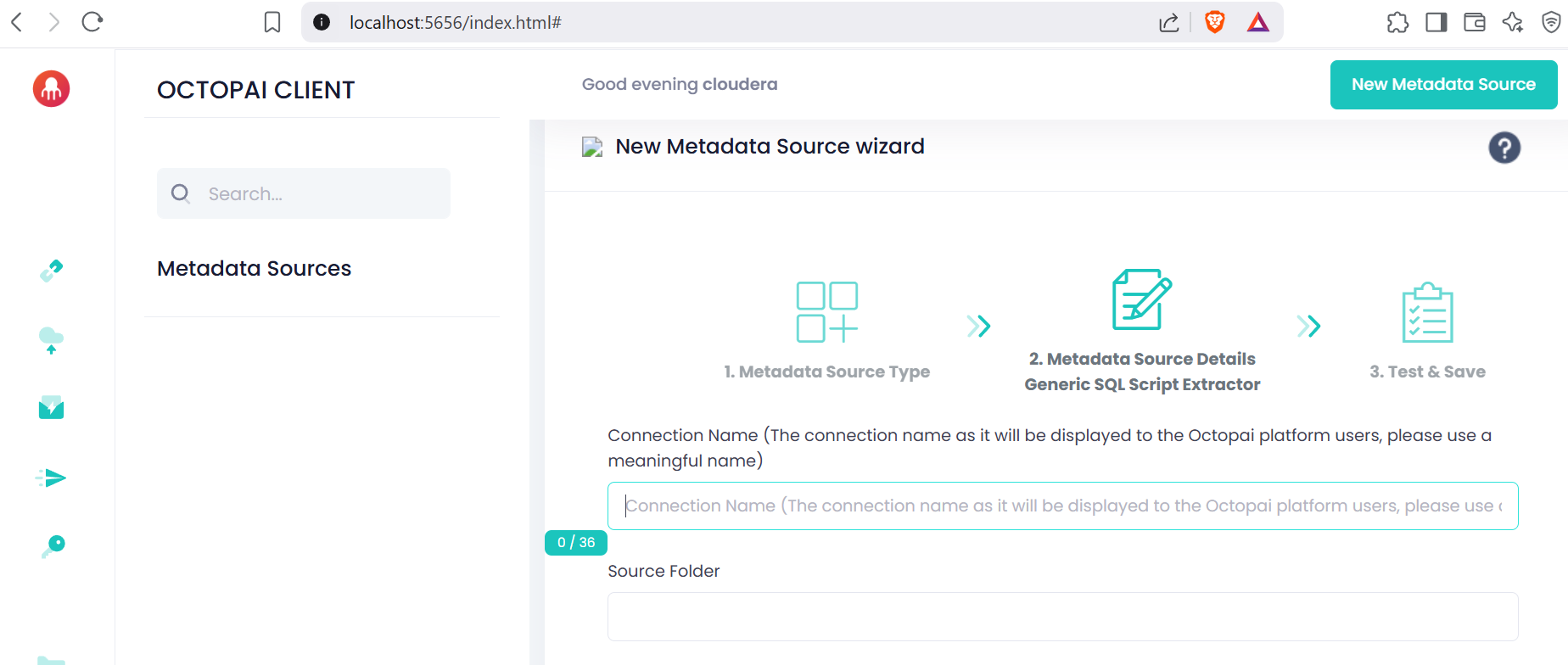Select the Metadata Source Details edit icon
The width and height of the screenshot is (1568, 665).
pyautogui.click(x=1141, y=299)
